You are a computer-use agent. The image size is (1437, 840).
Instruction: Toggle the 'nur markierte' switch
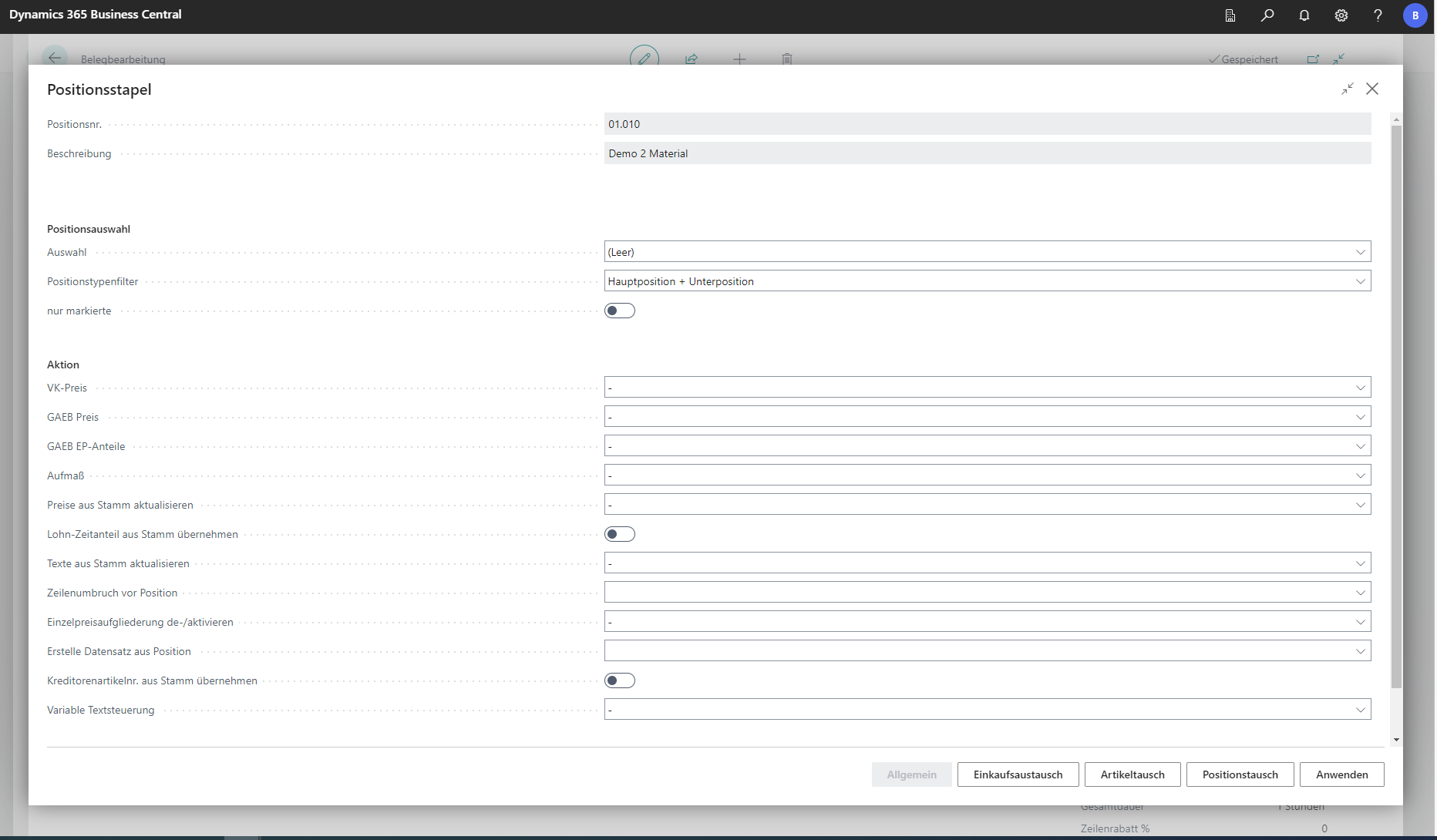point(619,311)
